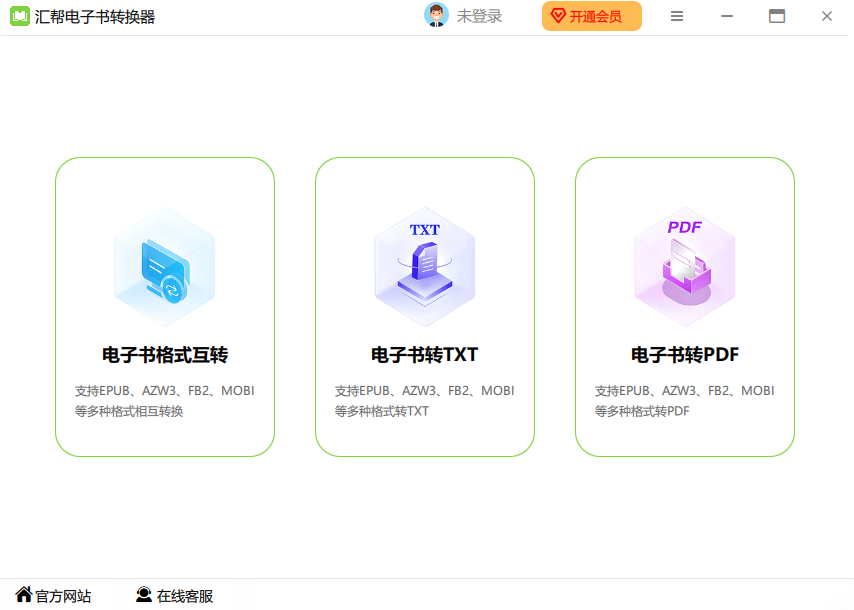Click the 未登录 login text

(479, 16)
